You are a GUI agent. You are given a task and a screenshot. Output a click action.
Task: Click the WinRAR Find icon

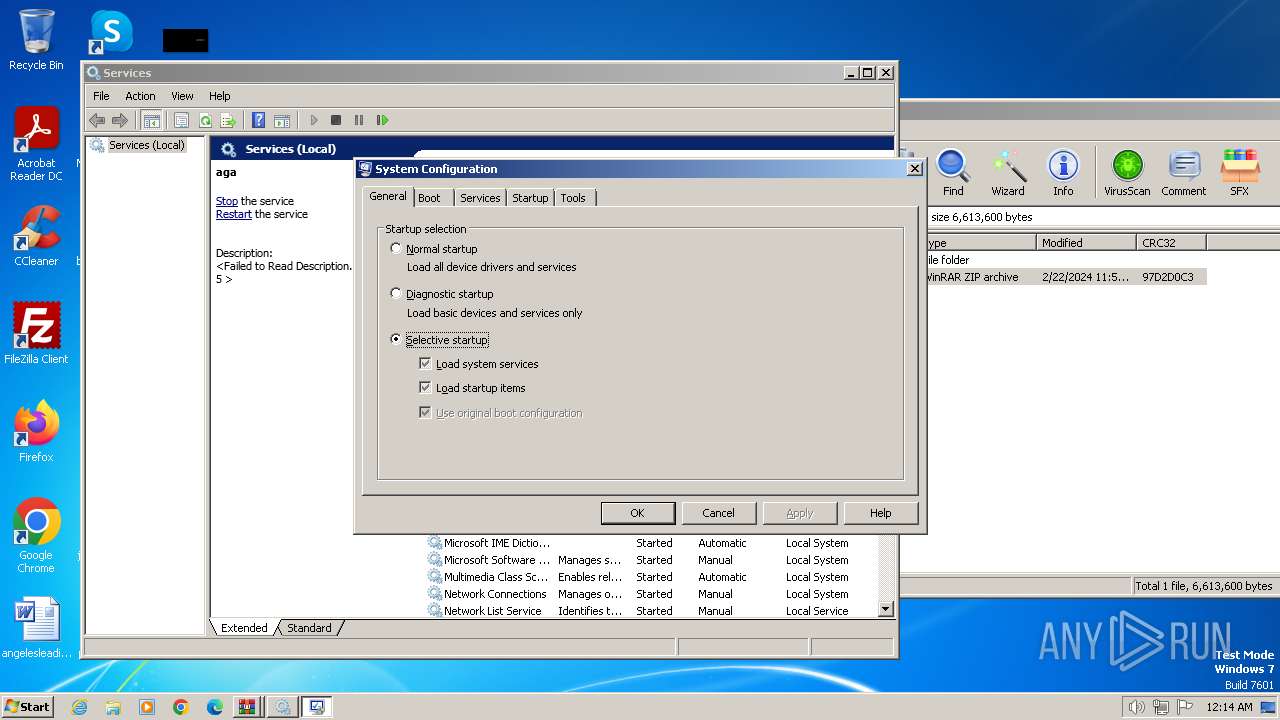(953, 173)
